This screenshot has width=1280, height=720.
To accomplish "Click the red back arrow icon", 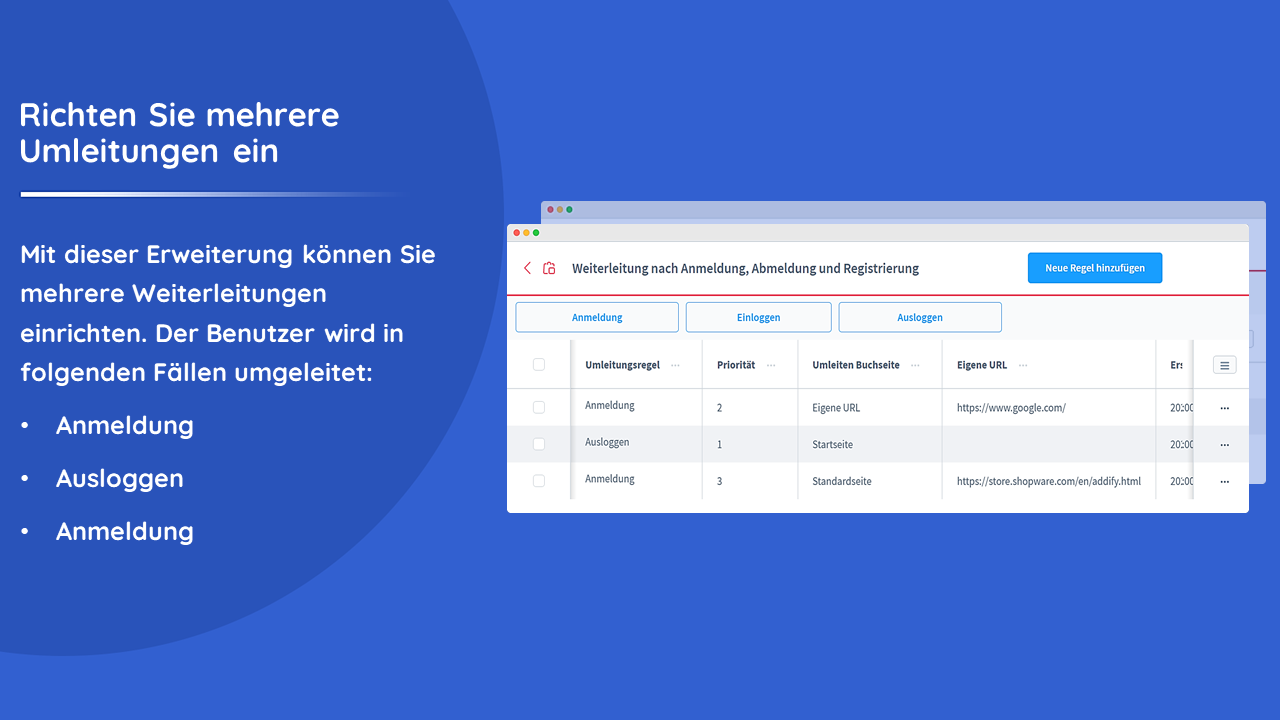I will (528, 268).
